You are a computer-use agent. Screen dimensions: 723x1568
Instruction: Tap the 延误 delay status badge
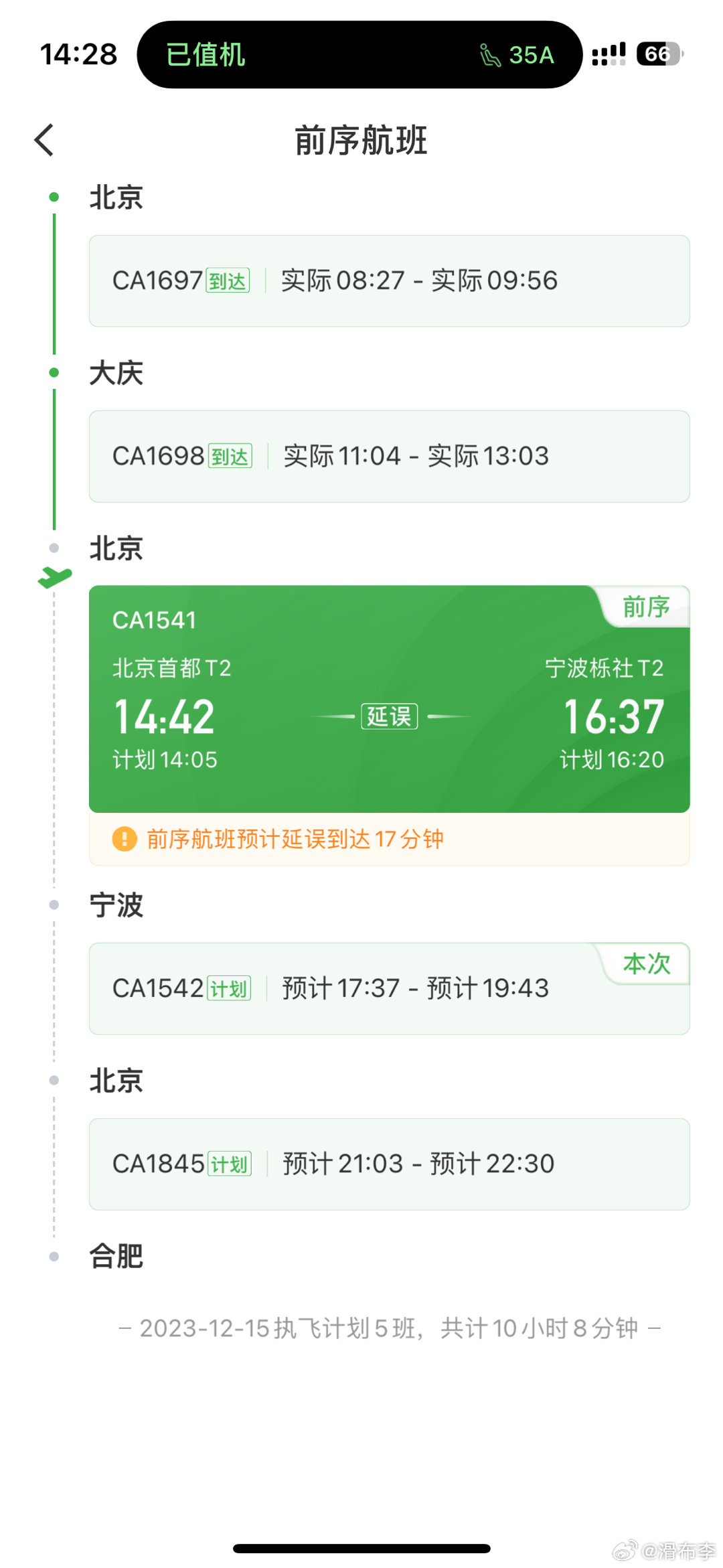coord(389,716)
